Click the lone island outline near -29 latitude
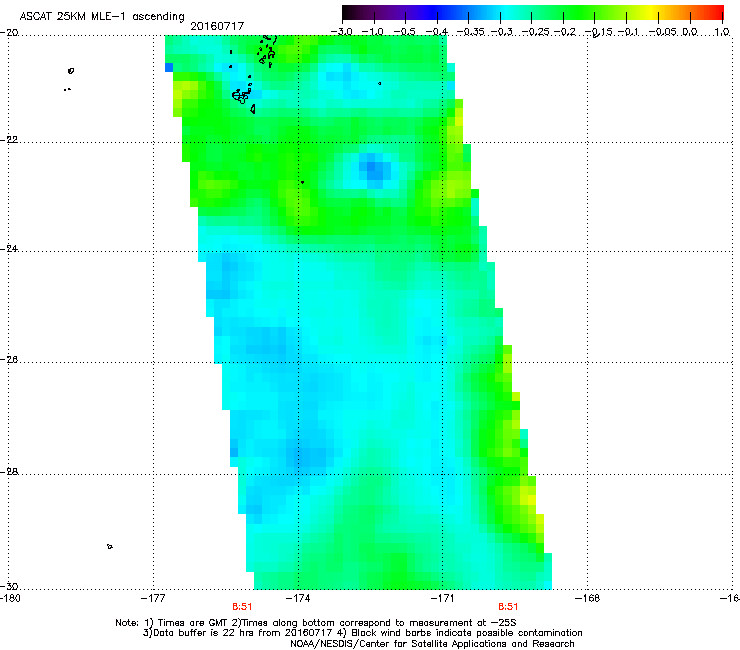The height and width of the screenshot is (650, 740). coord(109,546)
